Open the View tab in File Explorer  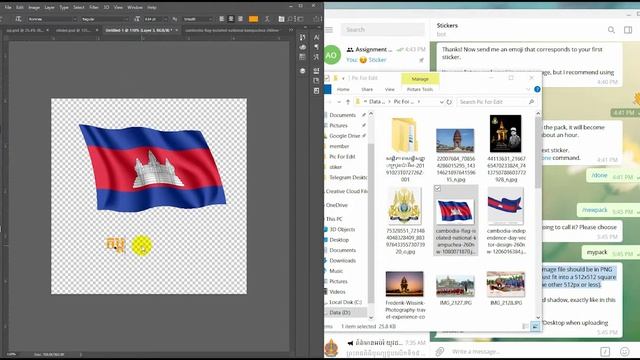click(x=390, y=89)
